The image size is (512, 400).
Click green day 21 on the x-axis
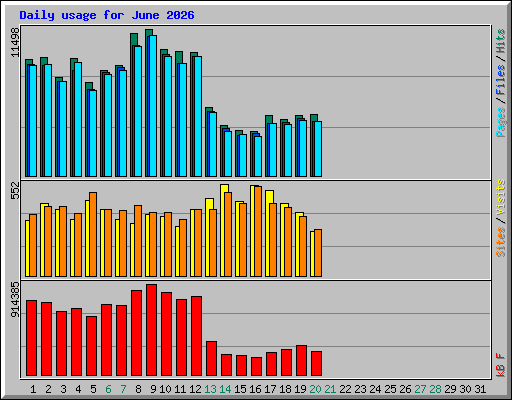pos(330,389)
